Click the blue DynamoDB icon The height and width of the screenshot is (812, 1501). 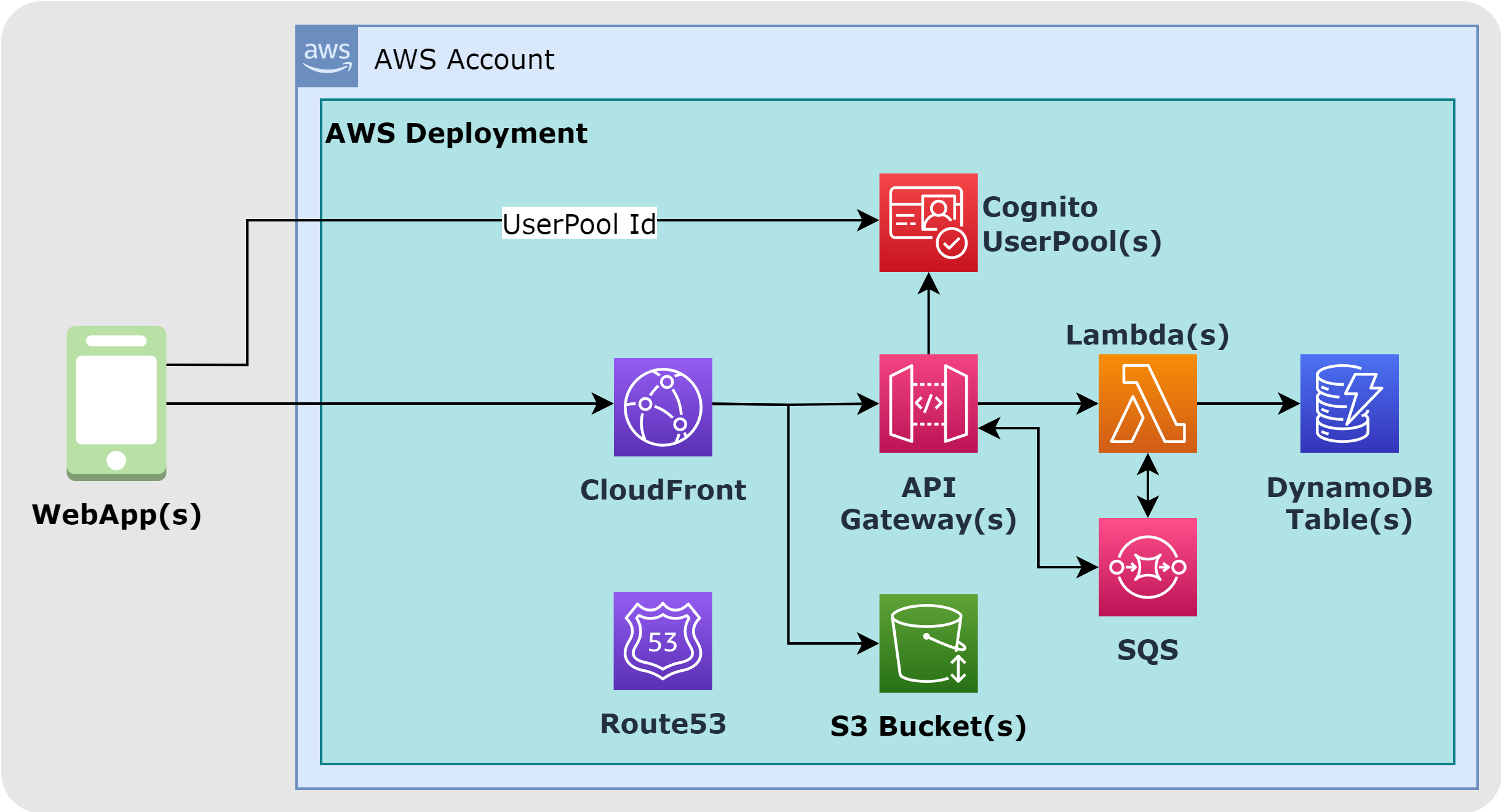click(1350, 404)
